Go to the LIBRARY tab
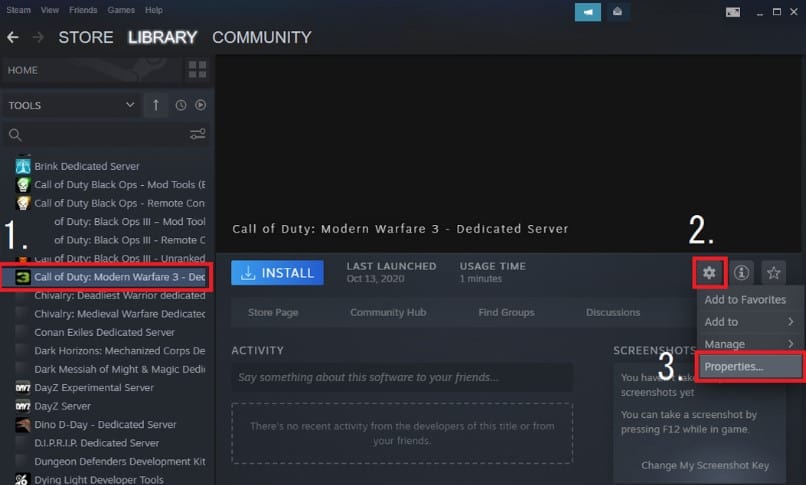Image resolution: width=806 pixels, height=485 pixels. [x=162, y=38]
